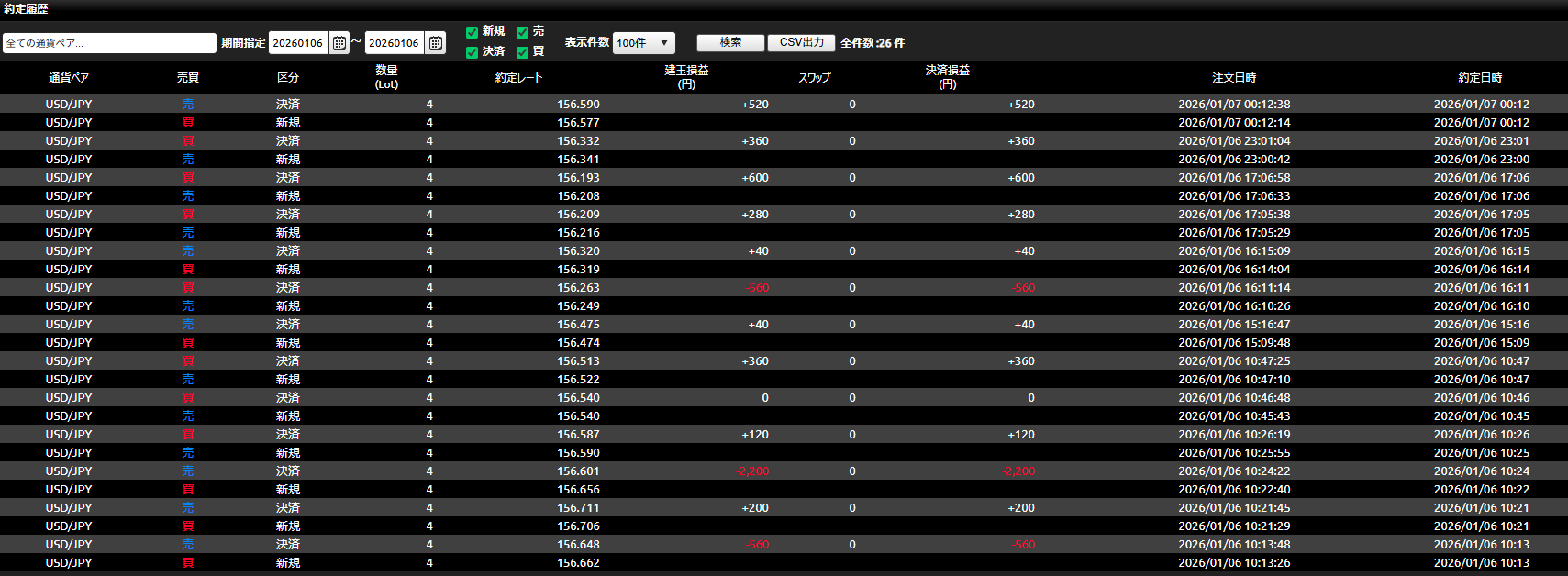Image resolution: width=1568 pixels, height=576 pixels.
Task: Sort by the 通貨ペア column header
Action: (69, 78)
